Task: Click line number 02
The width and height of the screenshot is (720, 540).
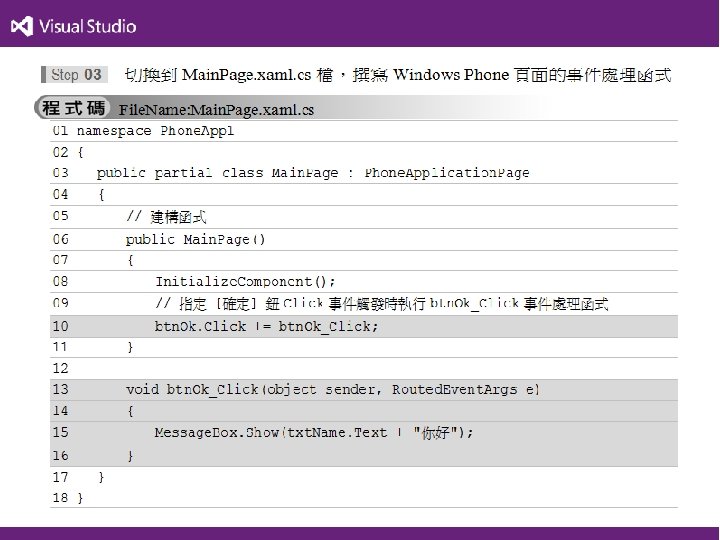Action: coord(60,152)
